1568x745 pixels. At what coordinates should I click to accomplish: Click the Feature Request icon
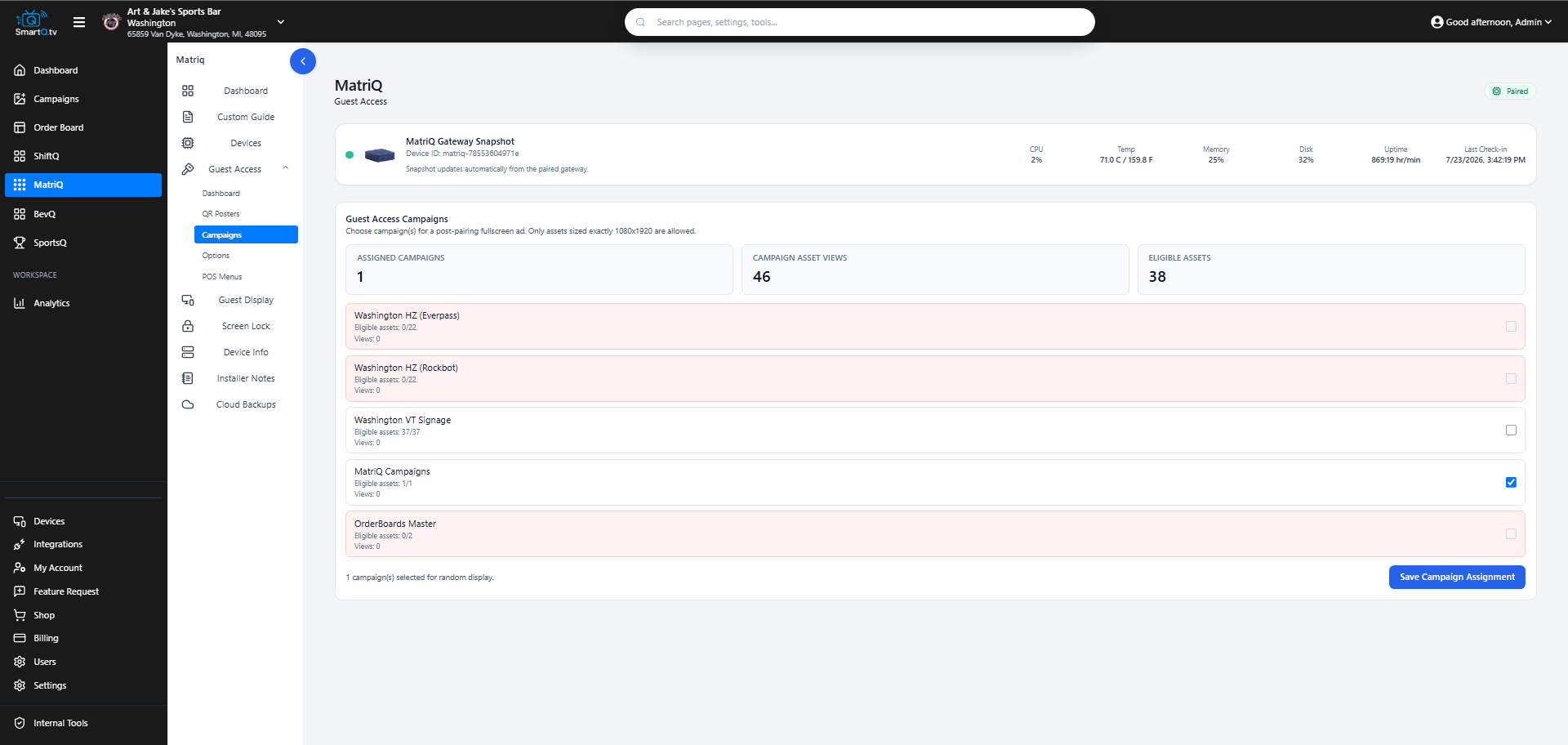coord(20,591)
